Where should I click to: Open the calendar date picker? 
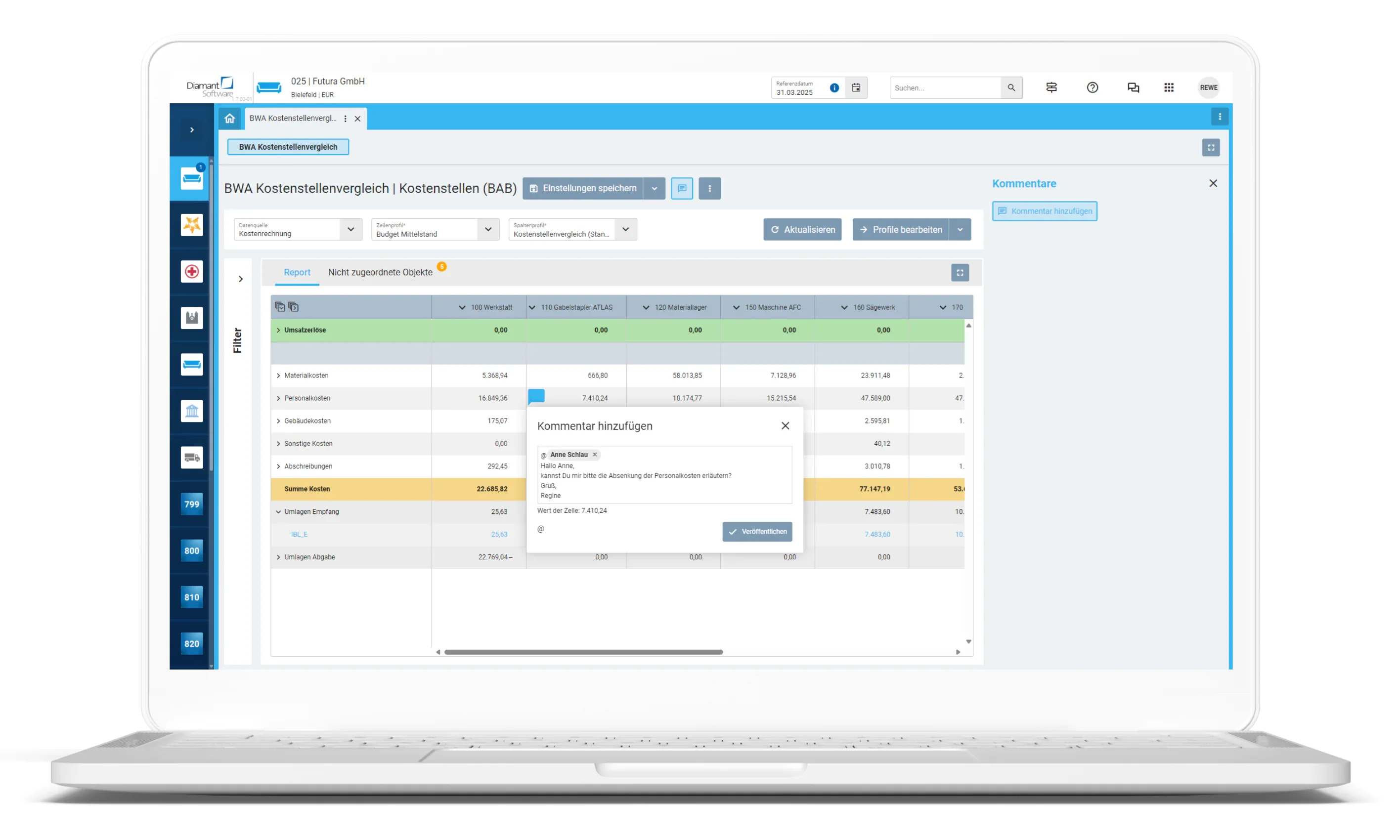coord(855,88)
